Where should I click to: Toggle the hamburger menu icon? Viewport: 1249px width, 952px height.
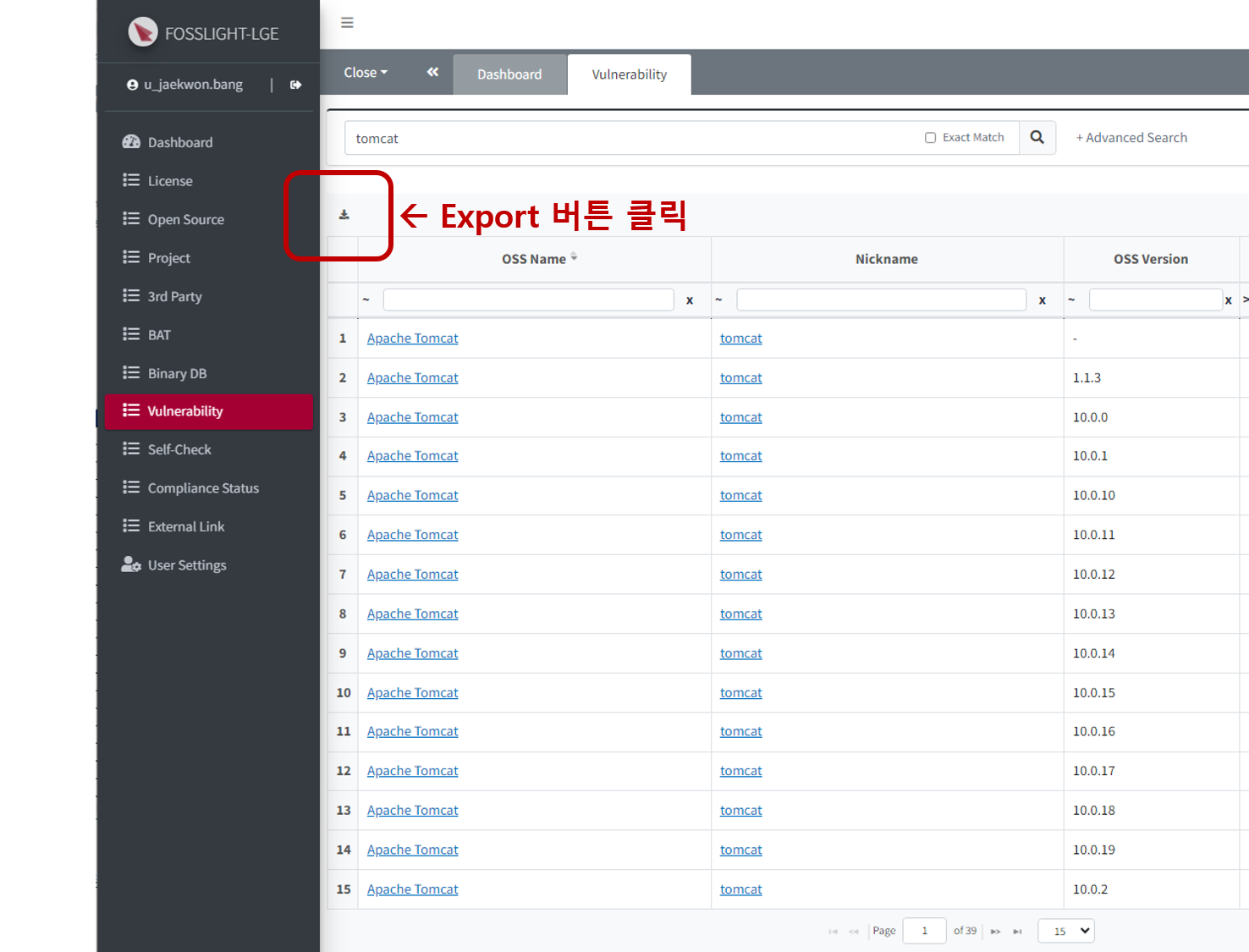click(x=347, y=23)
